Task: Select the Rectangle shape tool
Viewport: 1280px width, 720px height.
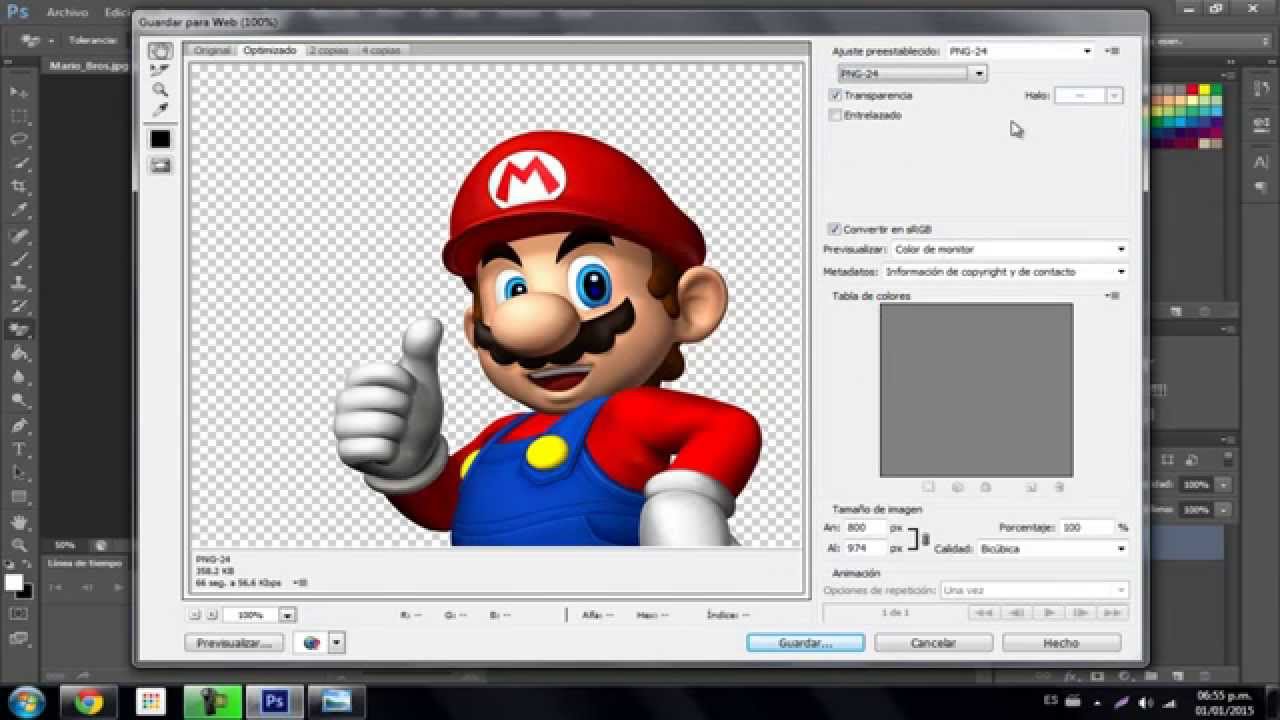Action: (x=19, y=497)
